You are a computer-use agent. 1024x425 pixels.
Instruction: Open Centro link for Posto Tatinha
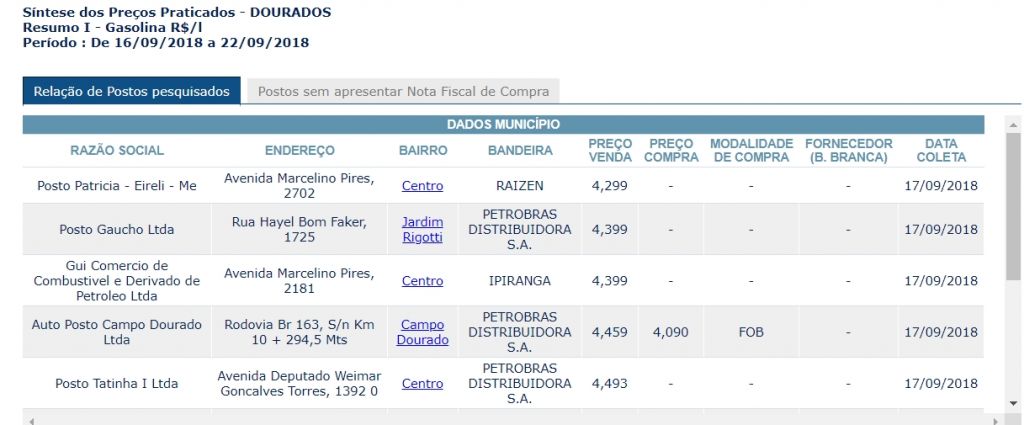pos(423,384)
